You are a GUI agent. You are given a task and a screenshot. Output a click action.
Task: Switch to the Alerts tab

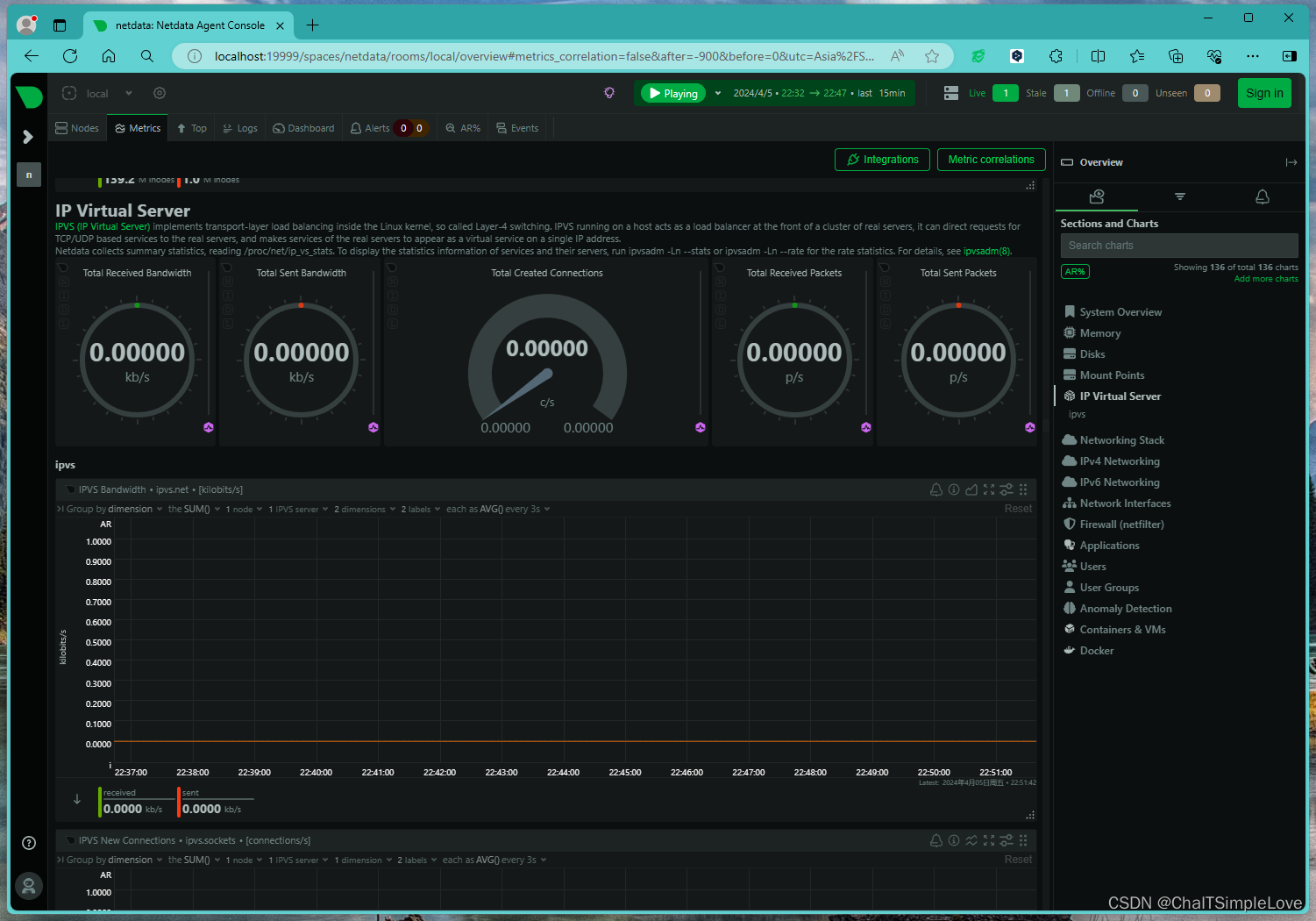pyautogui.click(x=370, y=128)
